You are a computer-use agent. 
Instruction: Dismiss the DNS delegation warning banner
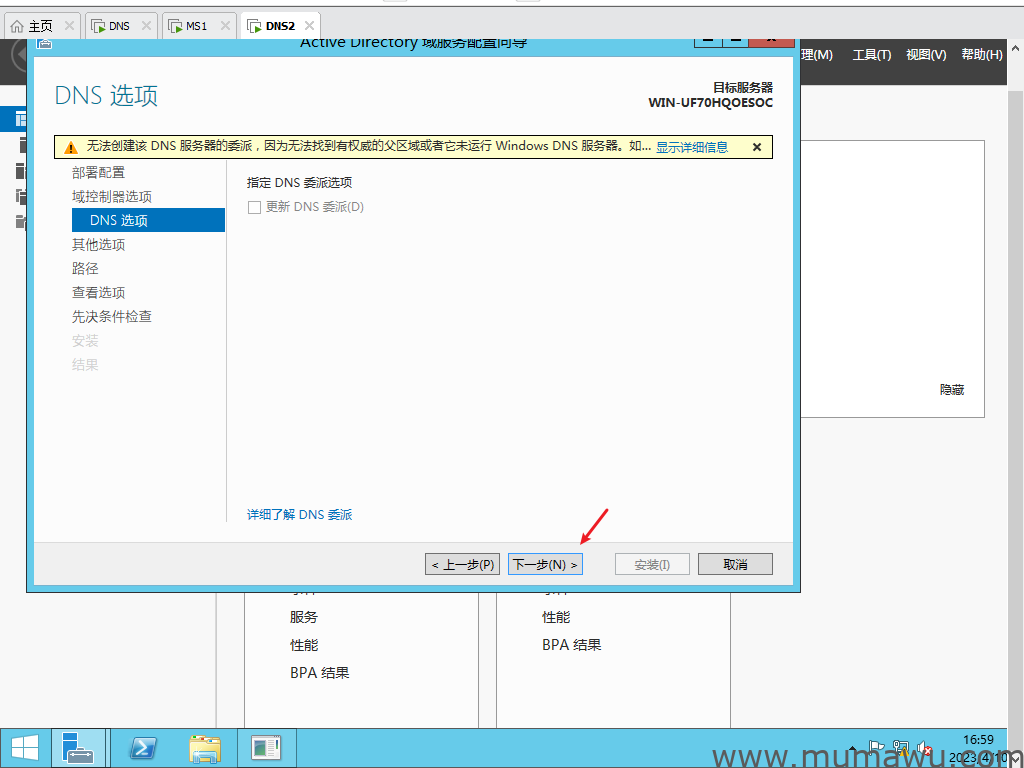(x=757, y=147)
